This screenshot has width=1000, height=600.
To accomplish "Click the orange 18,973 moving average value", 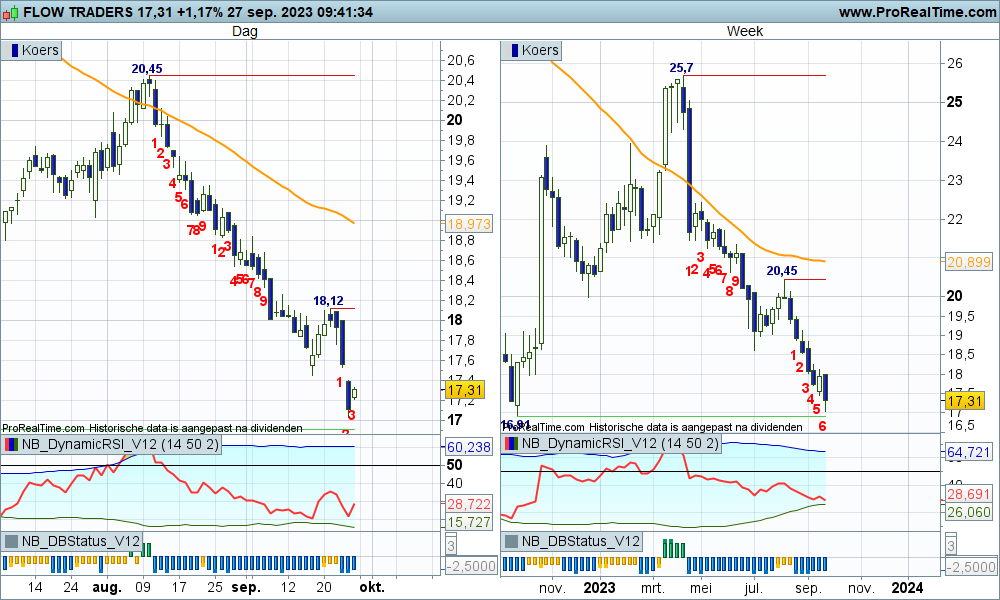I will (x=469, y=224).
